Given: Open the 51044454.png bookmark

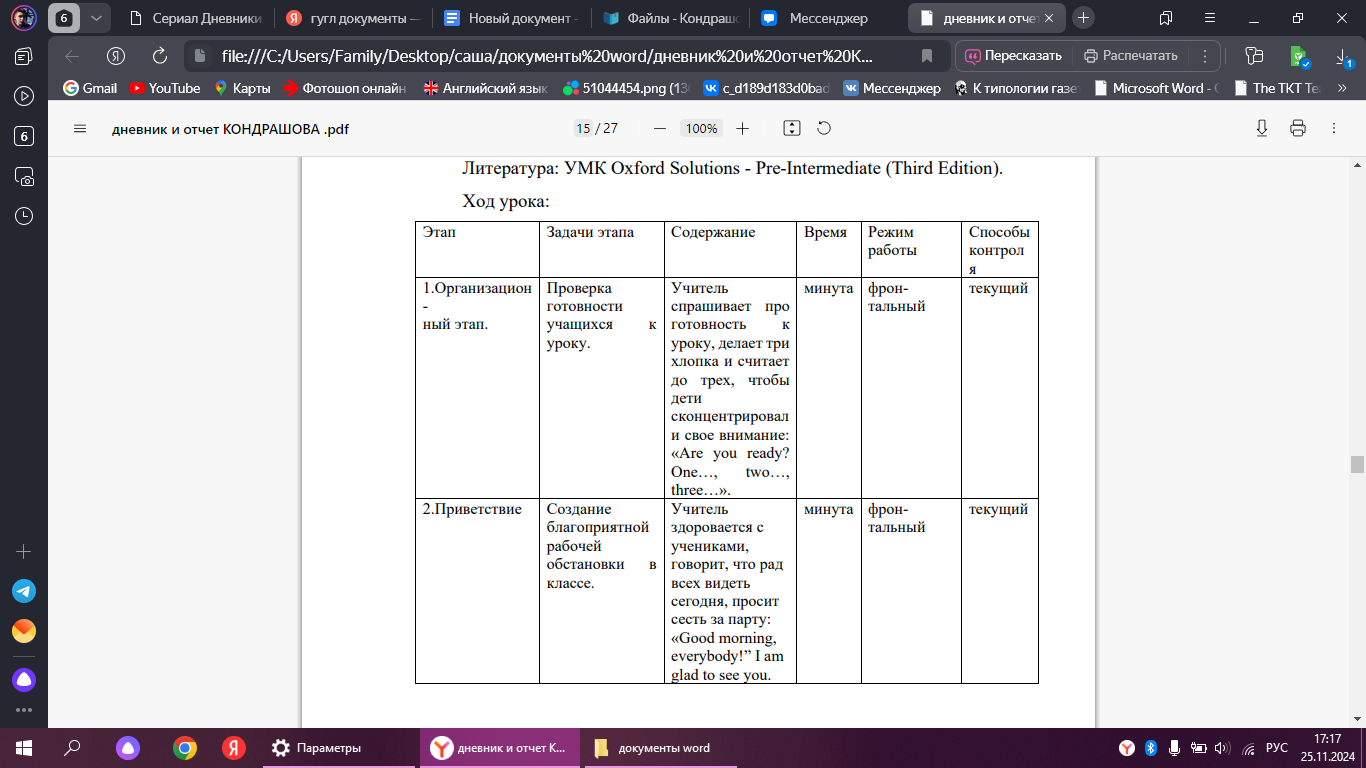Looking at the screenshot, I should tap(625, 88).
